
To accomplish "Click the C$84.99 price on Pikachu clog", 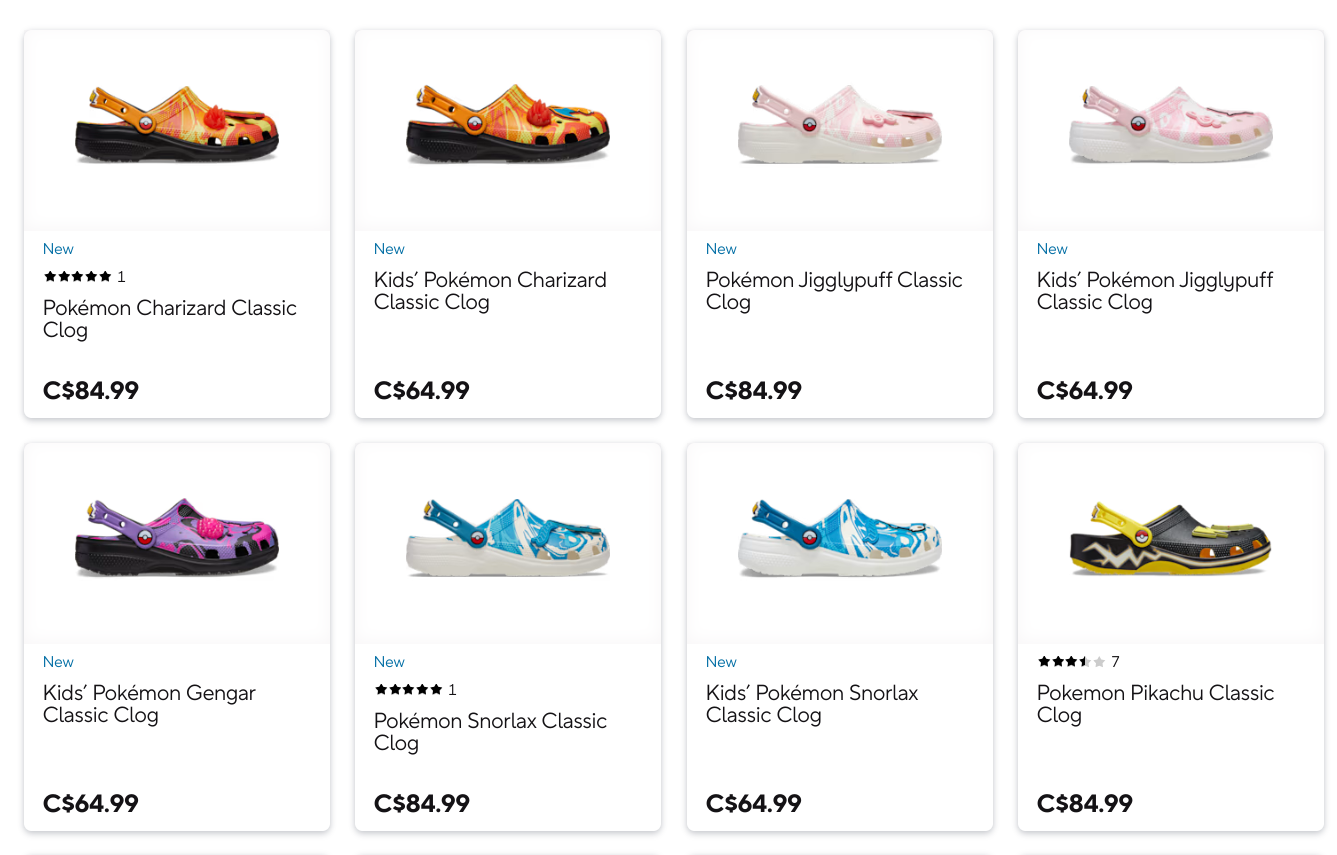I will tap(1085, 804).
